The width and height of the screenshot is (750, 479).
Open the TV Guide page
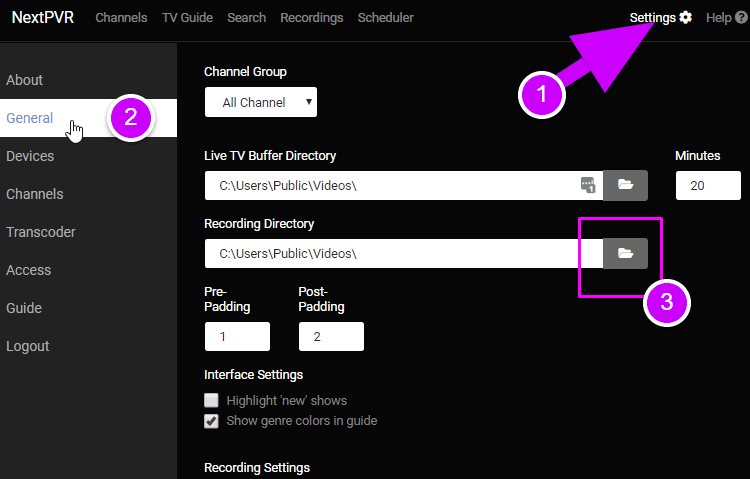point(187,18)
